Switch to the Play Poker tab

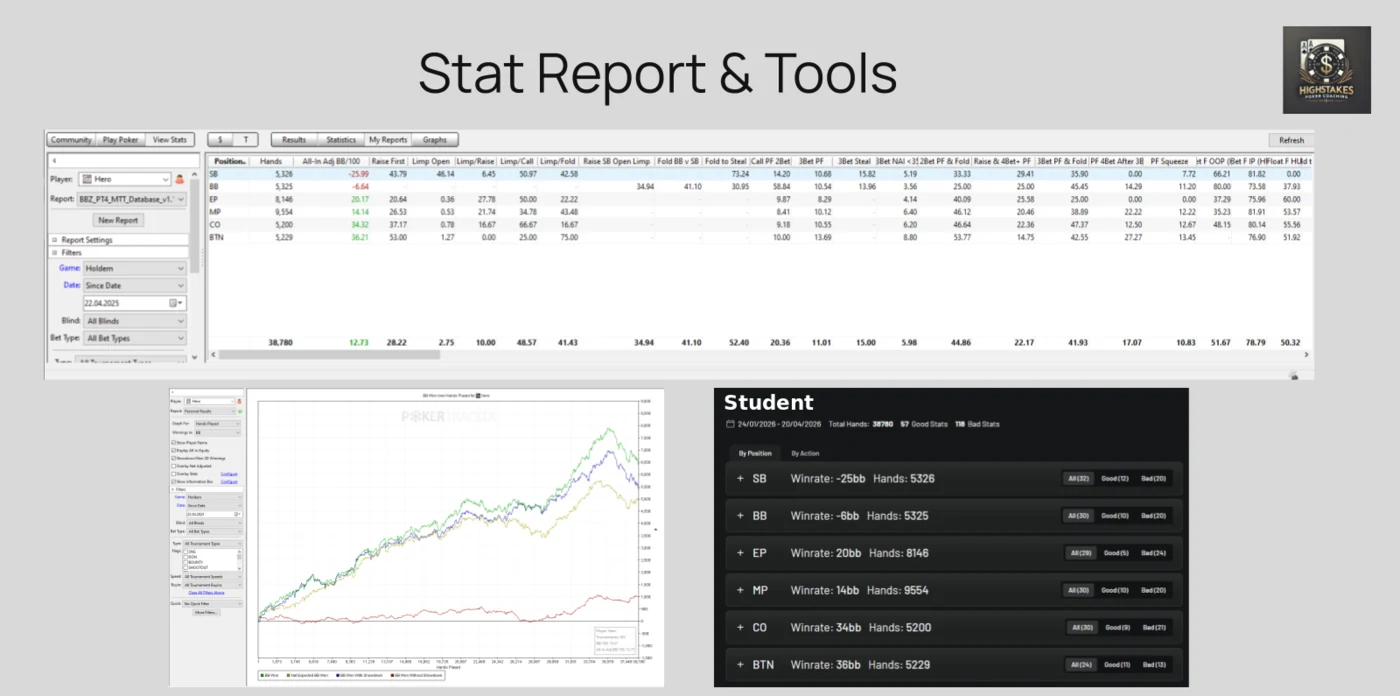pos(121,140)
